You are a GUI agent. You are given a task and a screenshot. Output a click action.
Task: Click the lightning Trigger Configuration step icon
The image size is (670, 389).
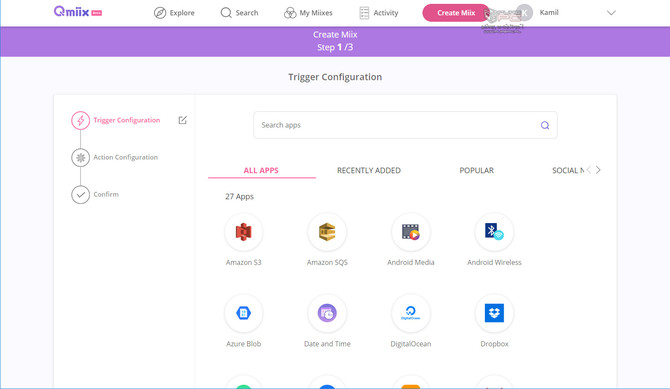(80, 121)
